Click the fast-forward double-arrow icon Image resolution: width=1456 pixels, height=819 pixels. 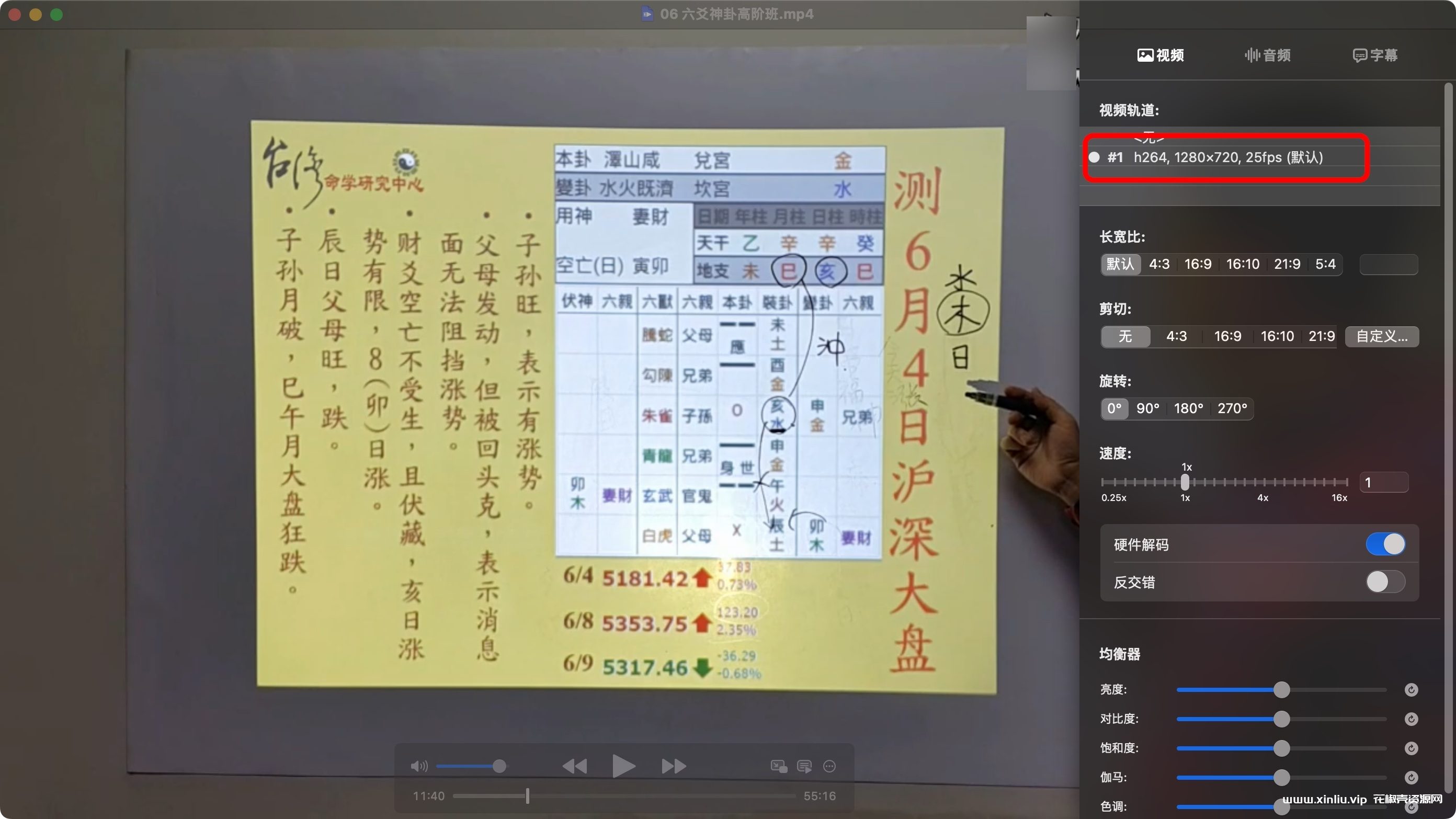pos(673,766)
